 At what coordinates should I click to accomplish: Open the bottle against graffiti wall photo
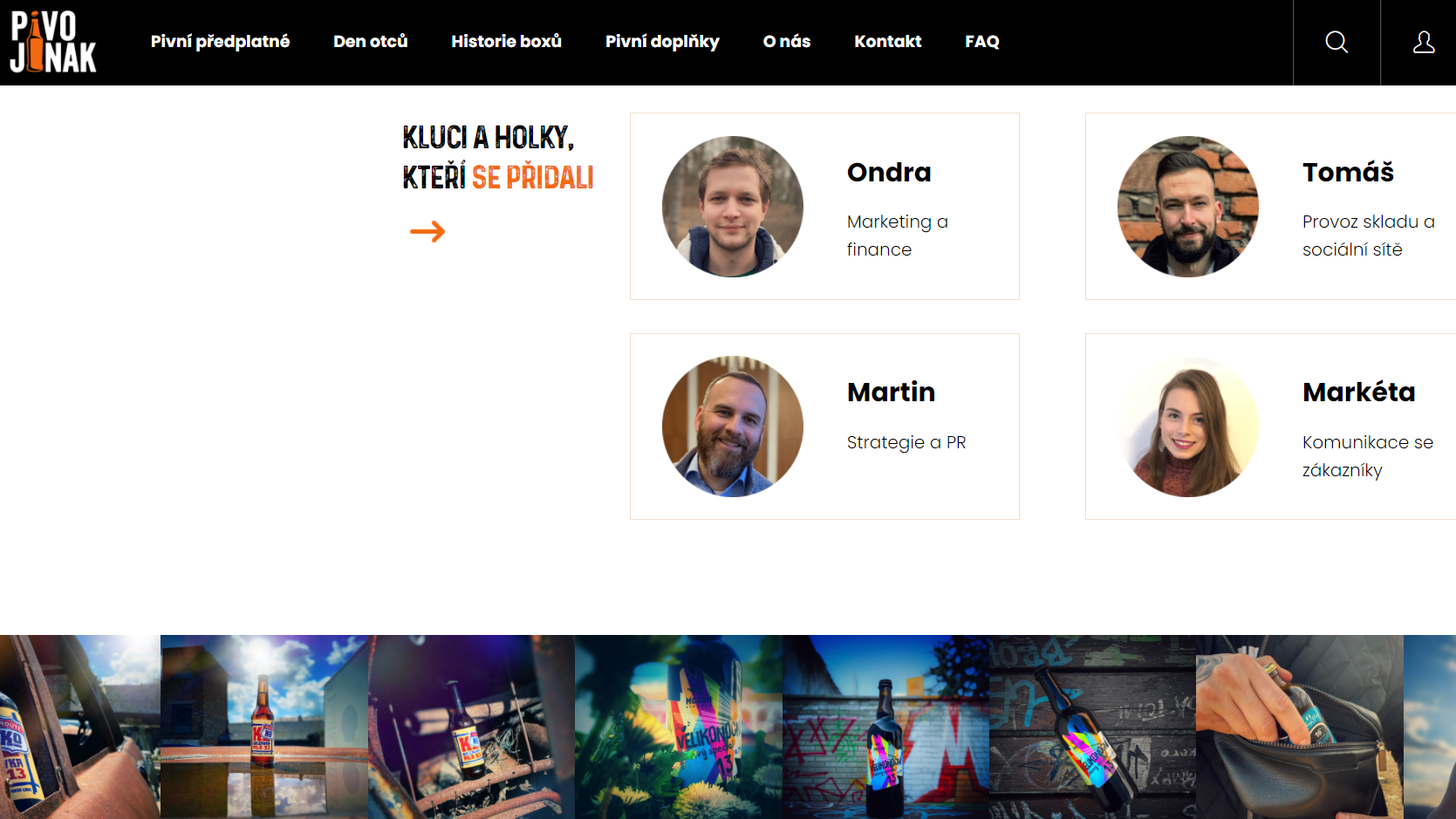pyautogui.click(x=885, y=727)
